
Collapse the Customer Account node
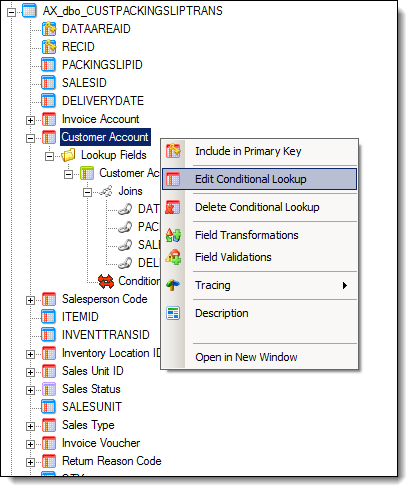pyautogui.click(x=30, y=138)
